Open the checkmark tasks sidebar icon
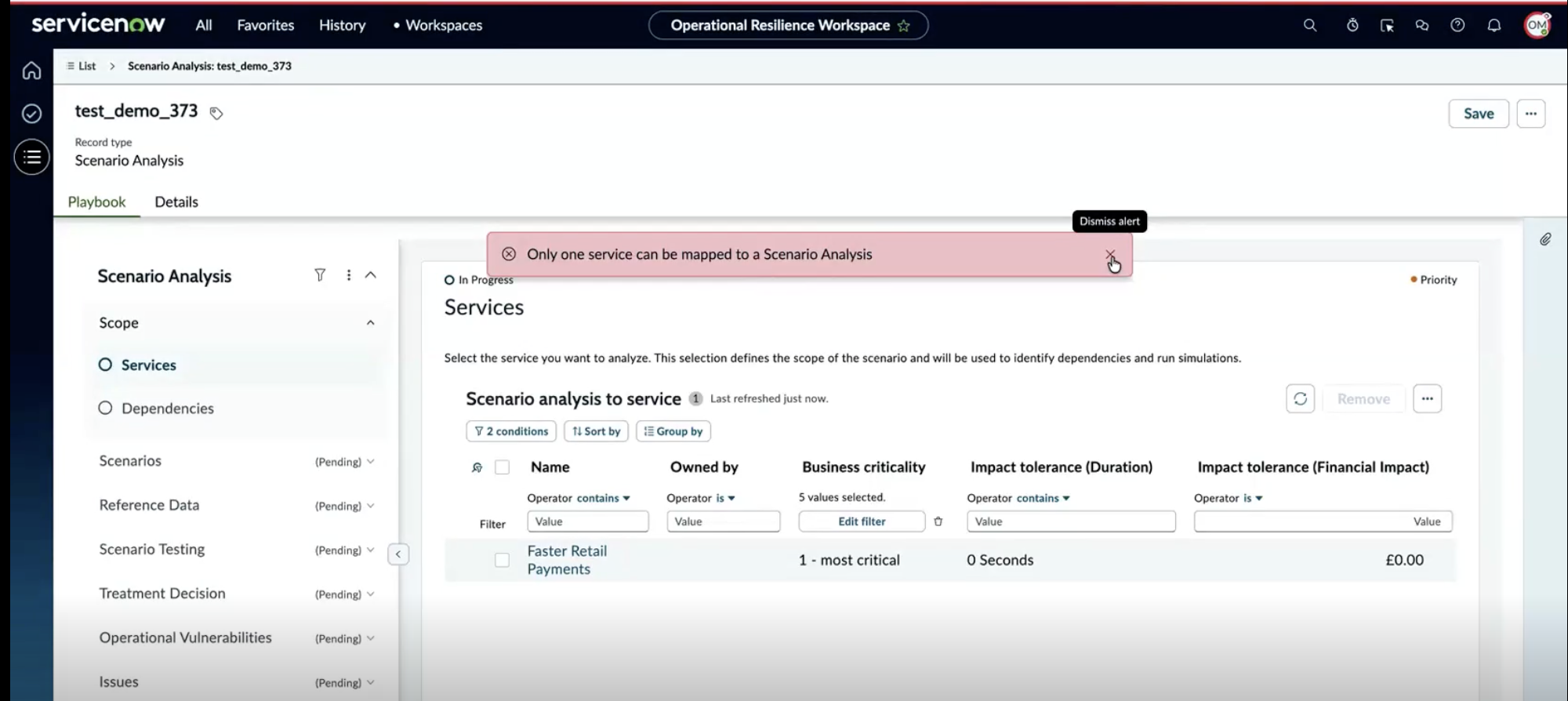The width and height of the screenshot is (1568, 701). pos(31,114)
